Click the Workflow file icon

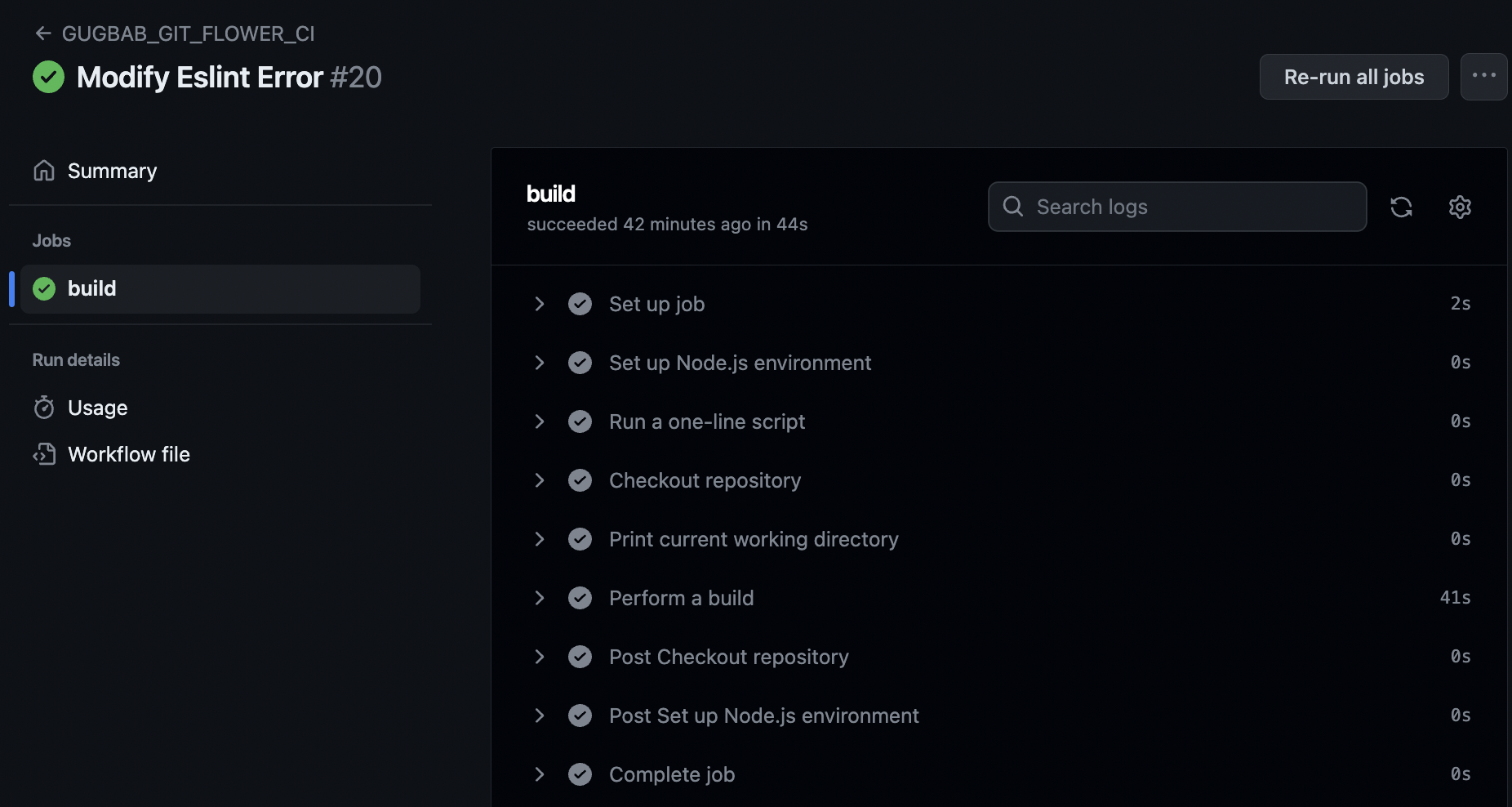click(x=44, y=454)
